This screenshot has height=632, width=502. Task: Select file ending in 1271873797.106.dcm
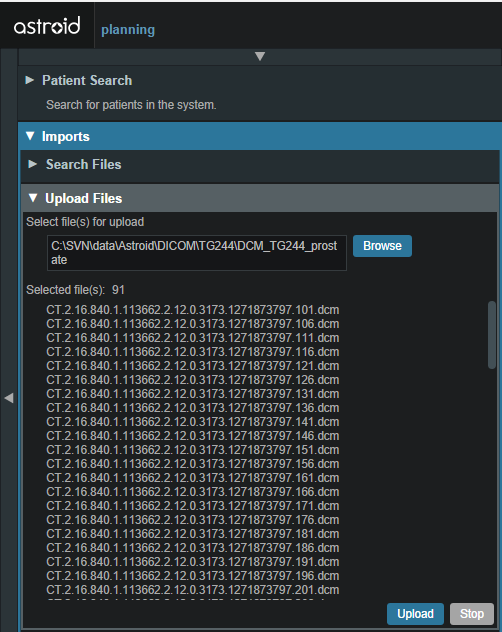point(193,324)
